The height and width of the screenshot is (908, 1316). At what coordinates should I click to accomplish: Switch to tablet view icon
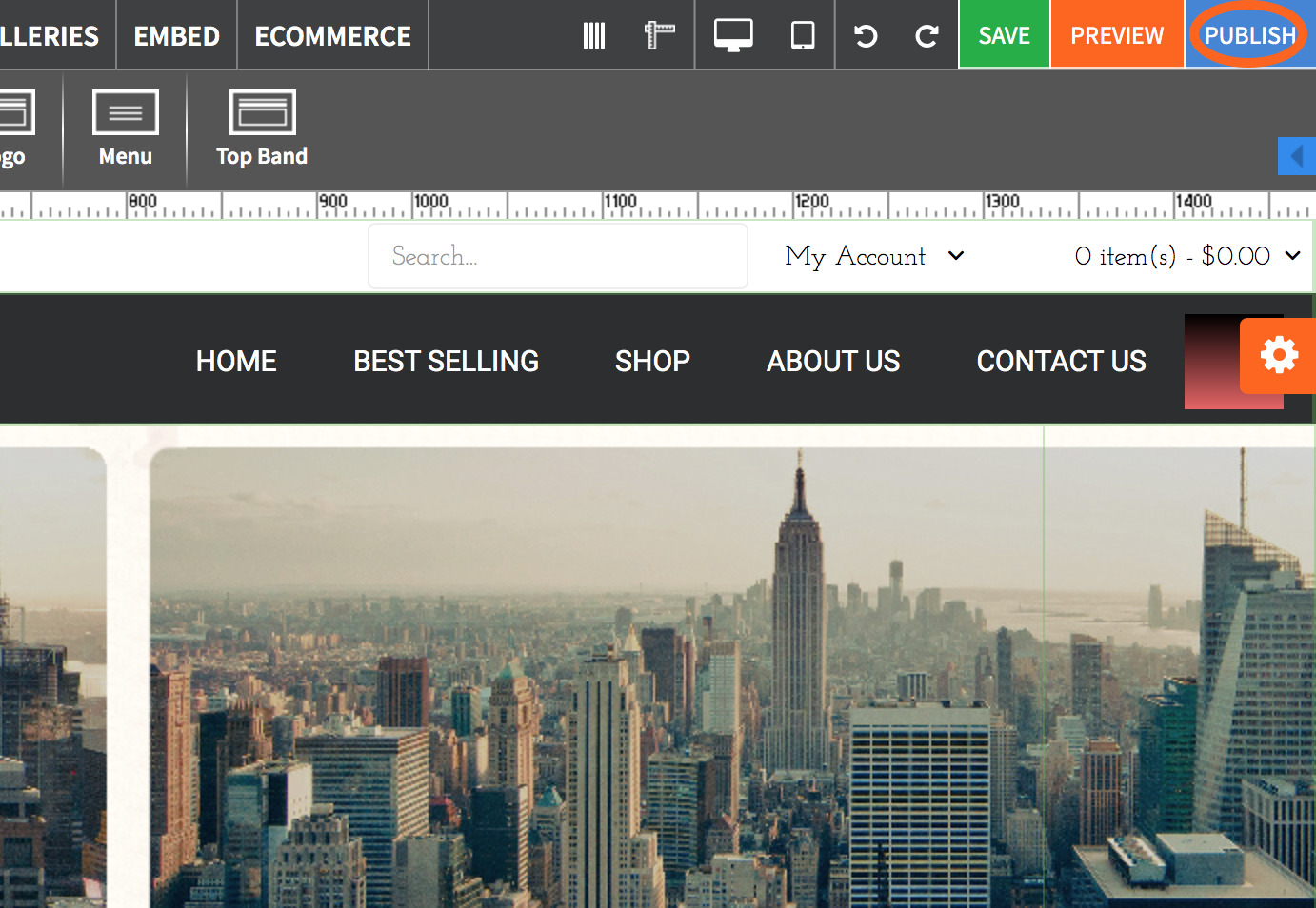pyautogui.click(x=803, y=36)
